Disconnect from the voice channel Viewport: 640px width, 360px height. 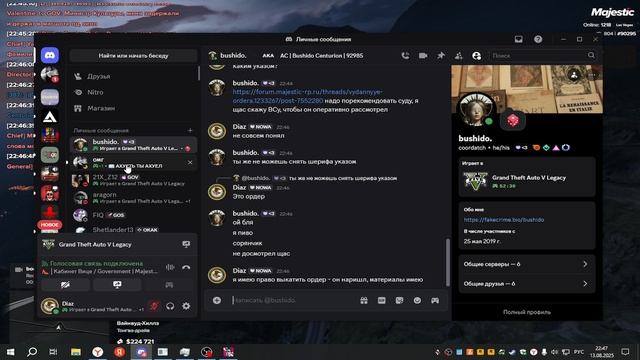click(x=186, y=267)
